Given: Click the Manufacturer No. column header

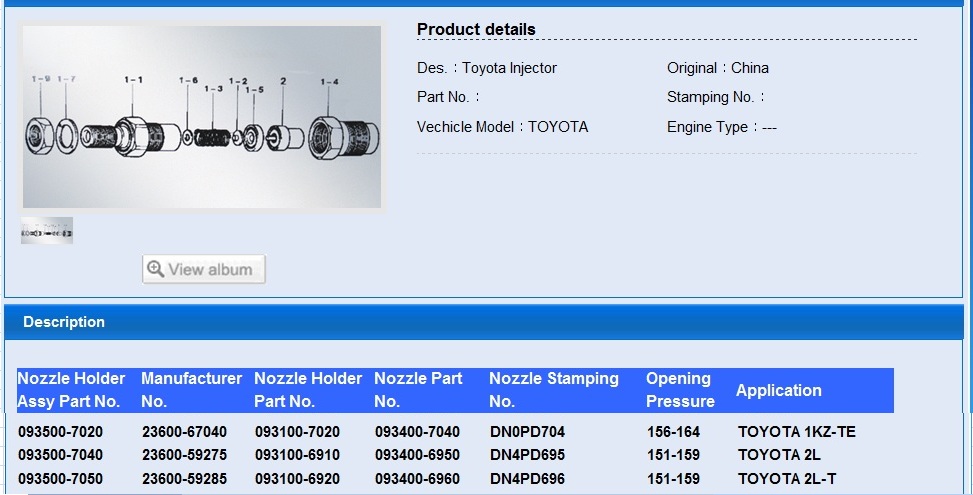Looking at the screenshot, I should (191, 390).
